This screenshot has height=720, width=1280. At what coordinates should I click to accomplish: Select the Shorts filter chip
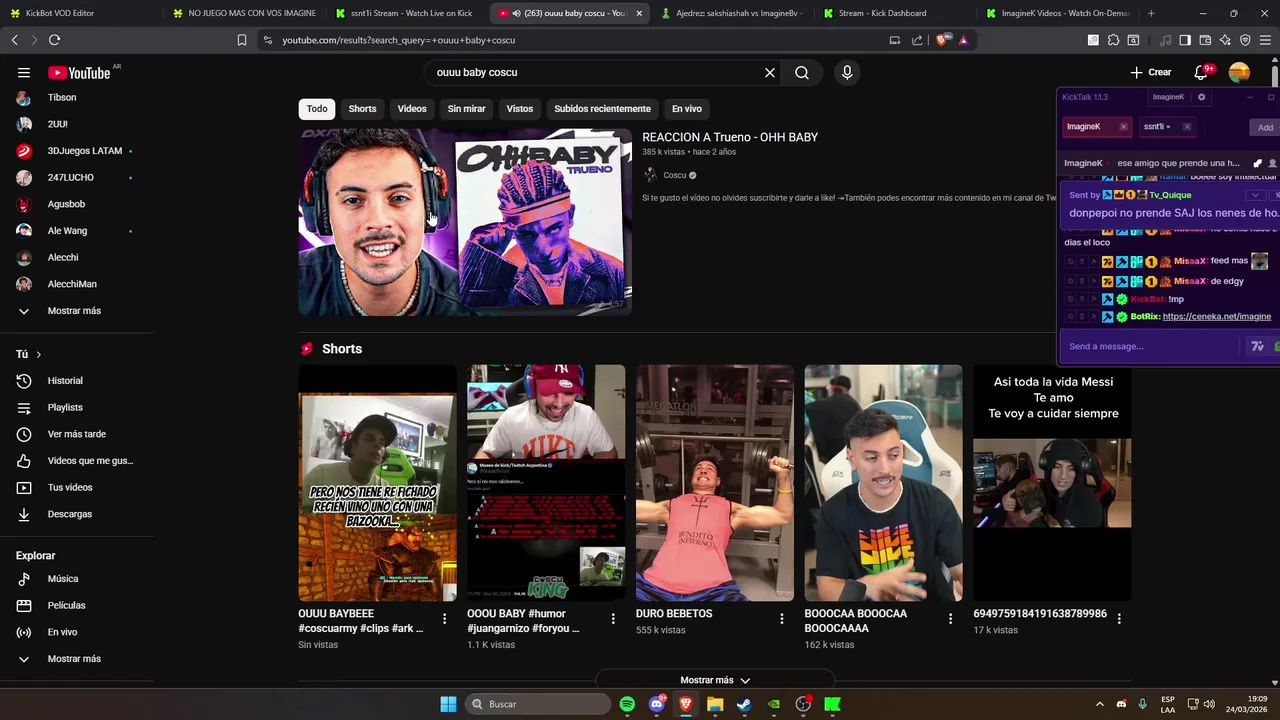[362, 109]
